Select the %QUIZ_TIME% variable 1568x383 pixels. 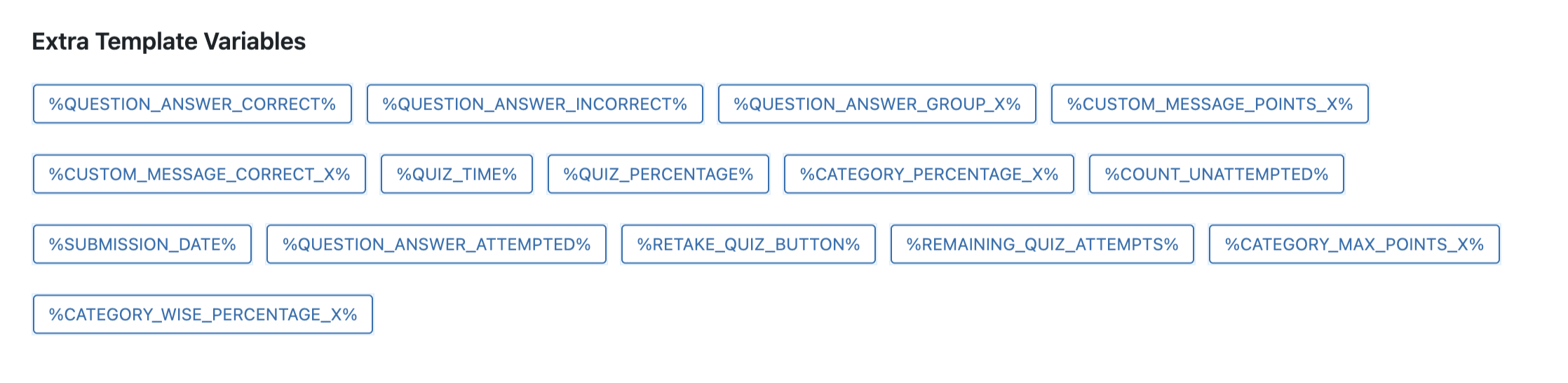[457, 175]
